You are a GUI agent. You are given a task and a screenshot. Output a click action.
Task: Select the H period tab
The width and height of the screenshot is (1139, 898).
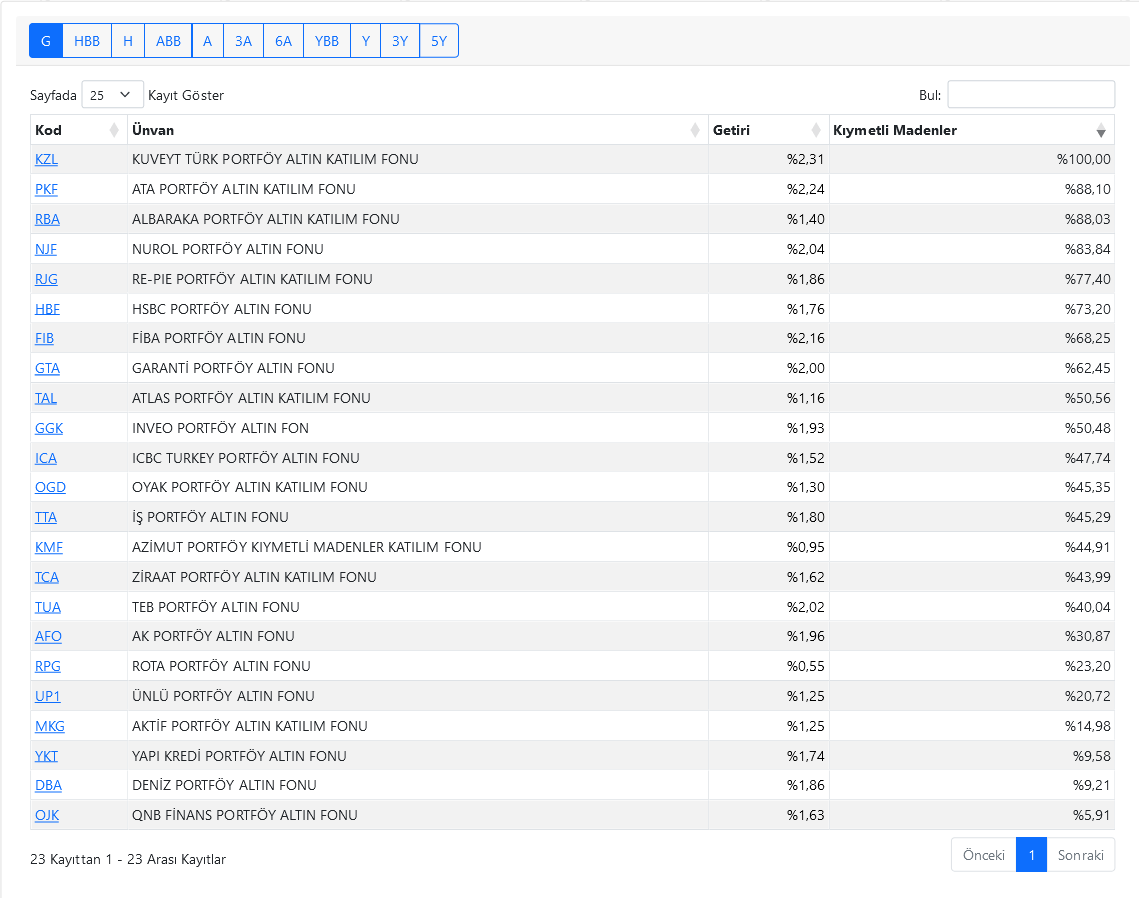[x=128, y=41]
